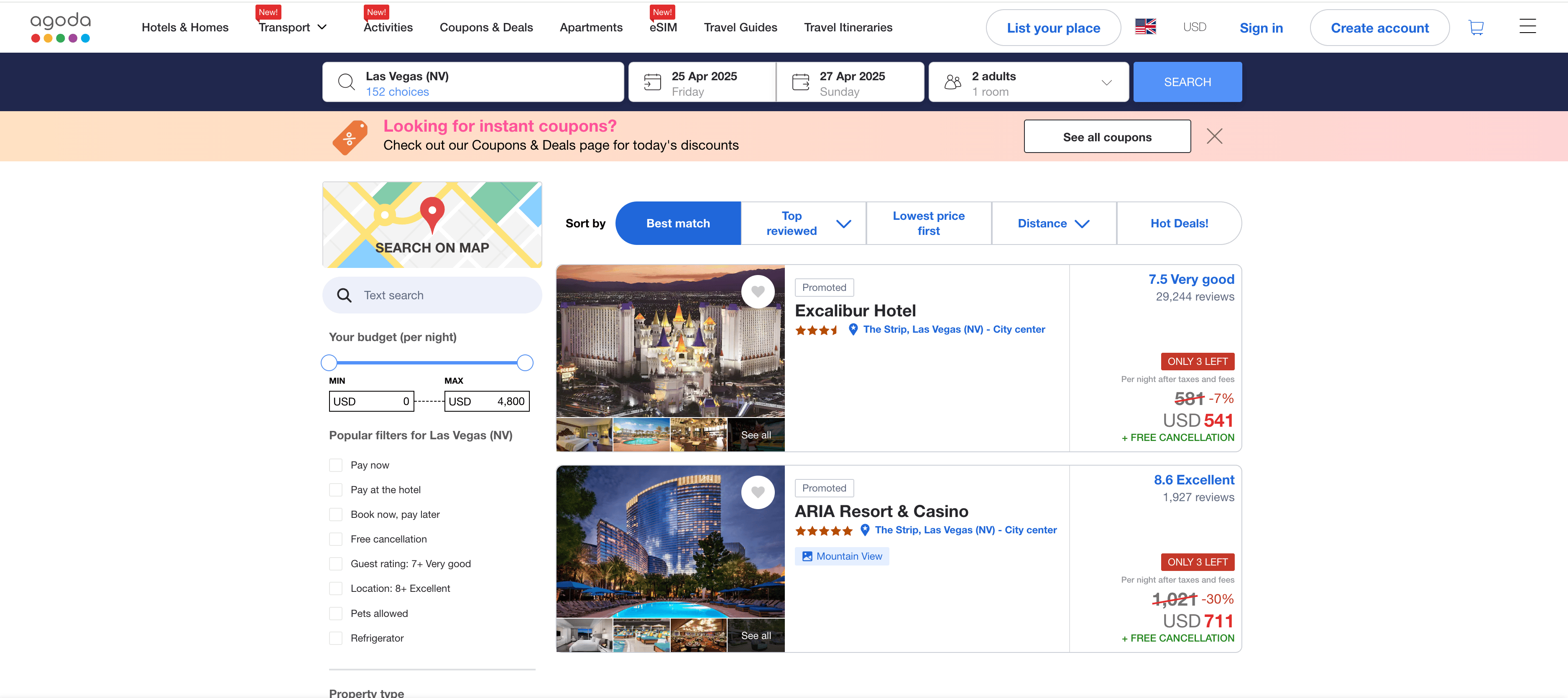Expand the guests and rooms dropdown chevron
Screen dimensions: 1568x698
1107,82
